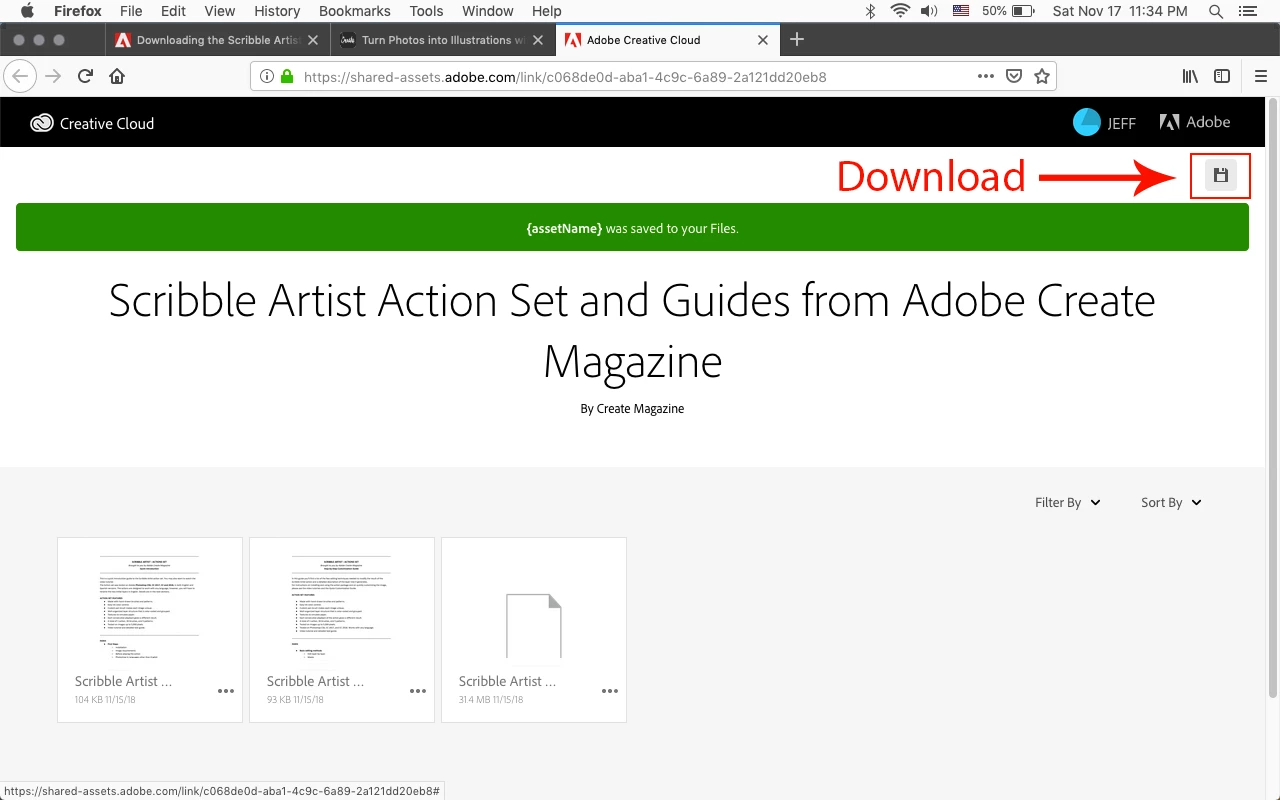Click the Adobe logo in header
Viewport: 1280px width, 800px height.
tap(1195, 122)
